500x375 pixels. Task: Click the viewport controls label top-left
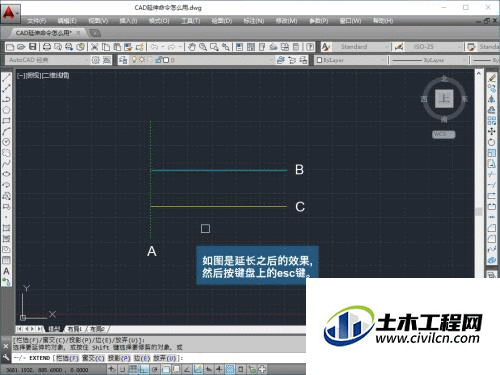pyautogui.click(x=43, y=75)
